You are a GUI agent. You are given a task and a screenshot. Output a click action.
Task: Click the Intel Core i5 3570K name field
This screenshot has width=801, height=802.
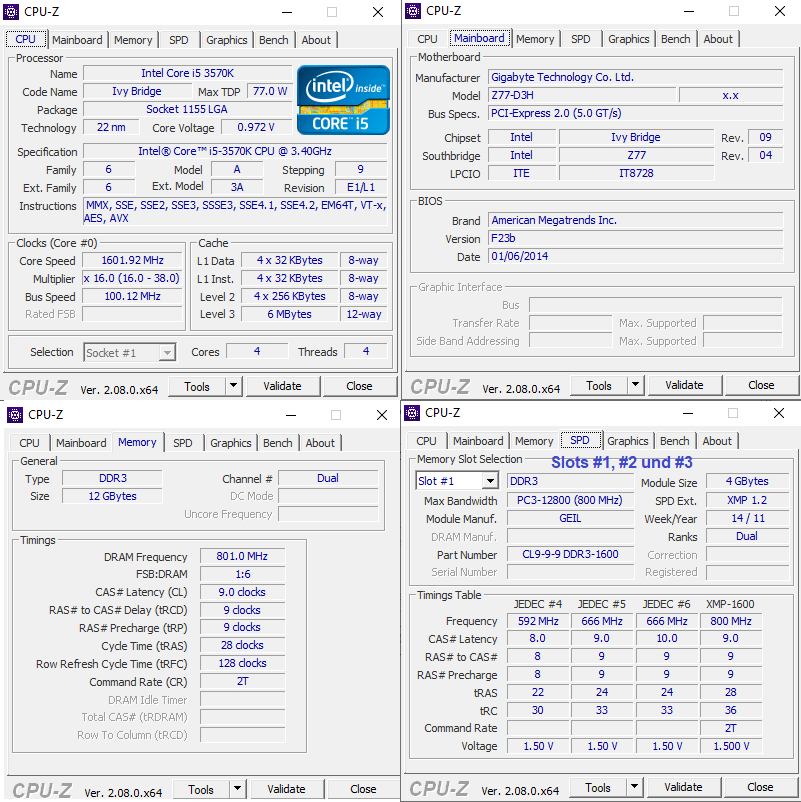pyautogui.click(x=187, y=73)
